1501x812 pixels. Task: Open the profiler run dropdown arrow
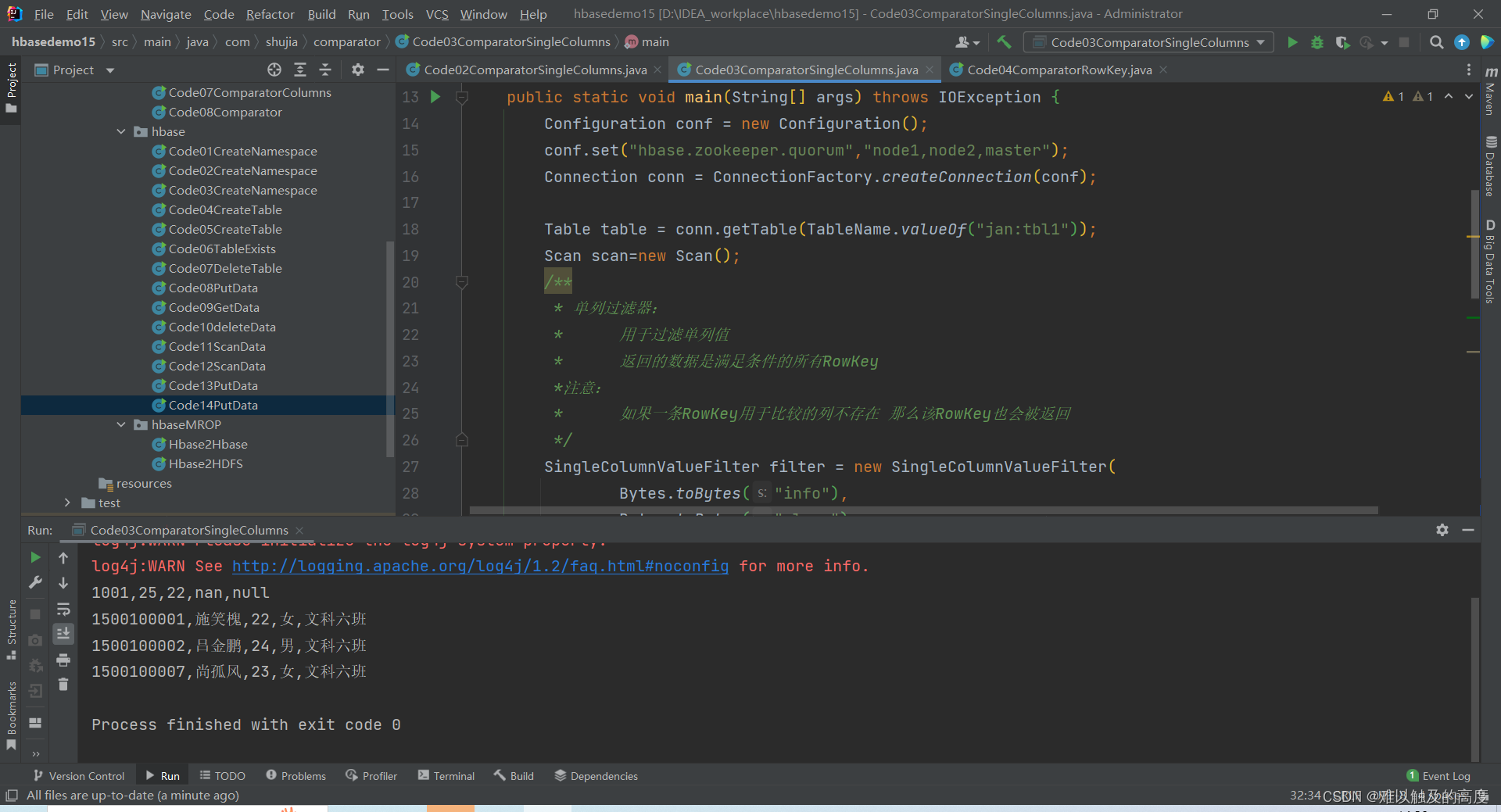[1385, 43]
